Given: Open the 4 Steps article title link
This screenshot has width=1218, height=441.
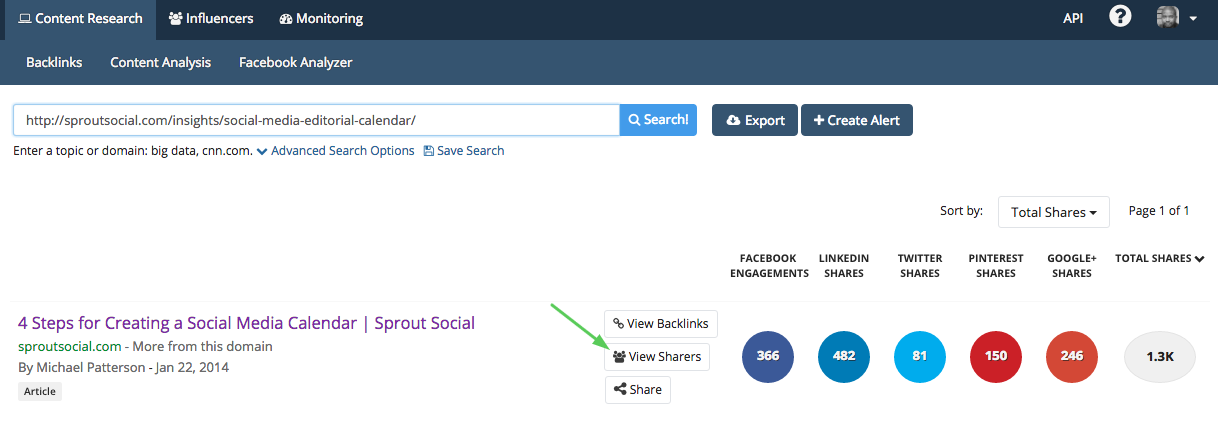Looking at the screenshot, I should tap(246, 323).
